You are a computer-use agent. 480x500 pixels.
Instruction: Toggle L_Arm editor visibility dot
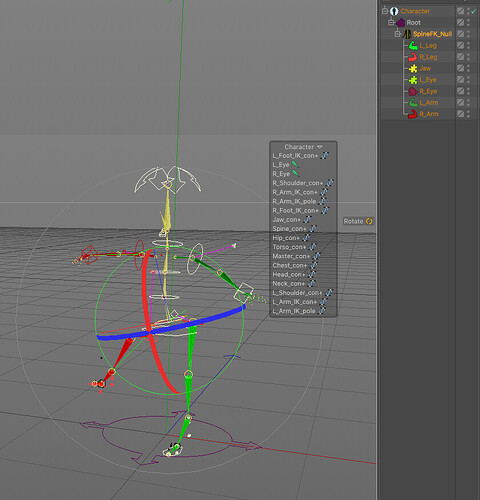click(468, 101)
